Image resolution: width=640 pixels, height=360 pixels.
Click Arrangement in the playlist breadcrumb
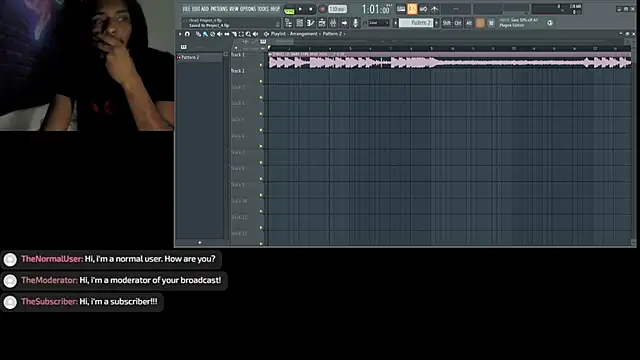304,34
